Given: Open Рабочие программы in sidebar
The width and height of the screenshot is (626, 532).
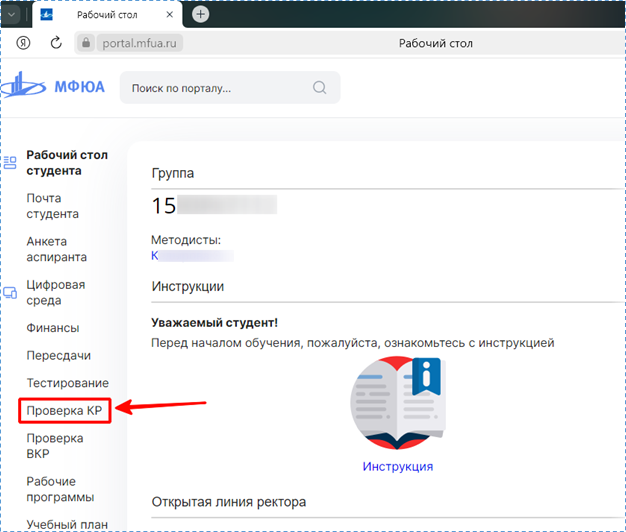Looking at the screenshot, I should tap(60, 489).
